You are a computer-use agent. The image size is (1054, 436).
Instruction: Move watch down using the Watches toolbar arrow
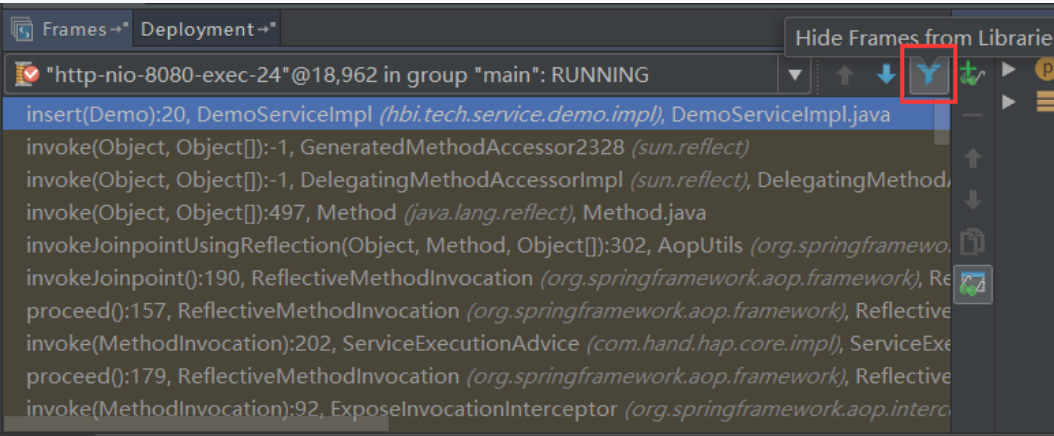tap(973, 200)
